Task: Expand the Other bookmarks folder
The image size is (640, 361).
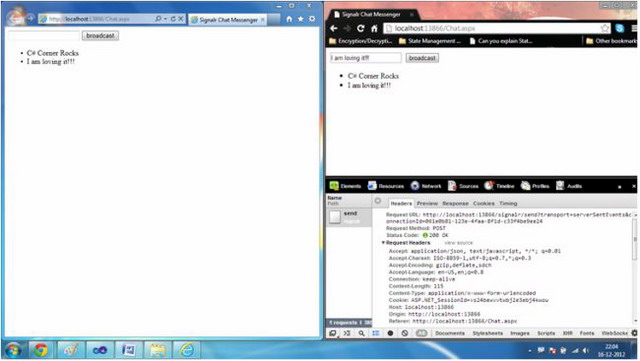Action: (x=611, y=41)
